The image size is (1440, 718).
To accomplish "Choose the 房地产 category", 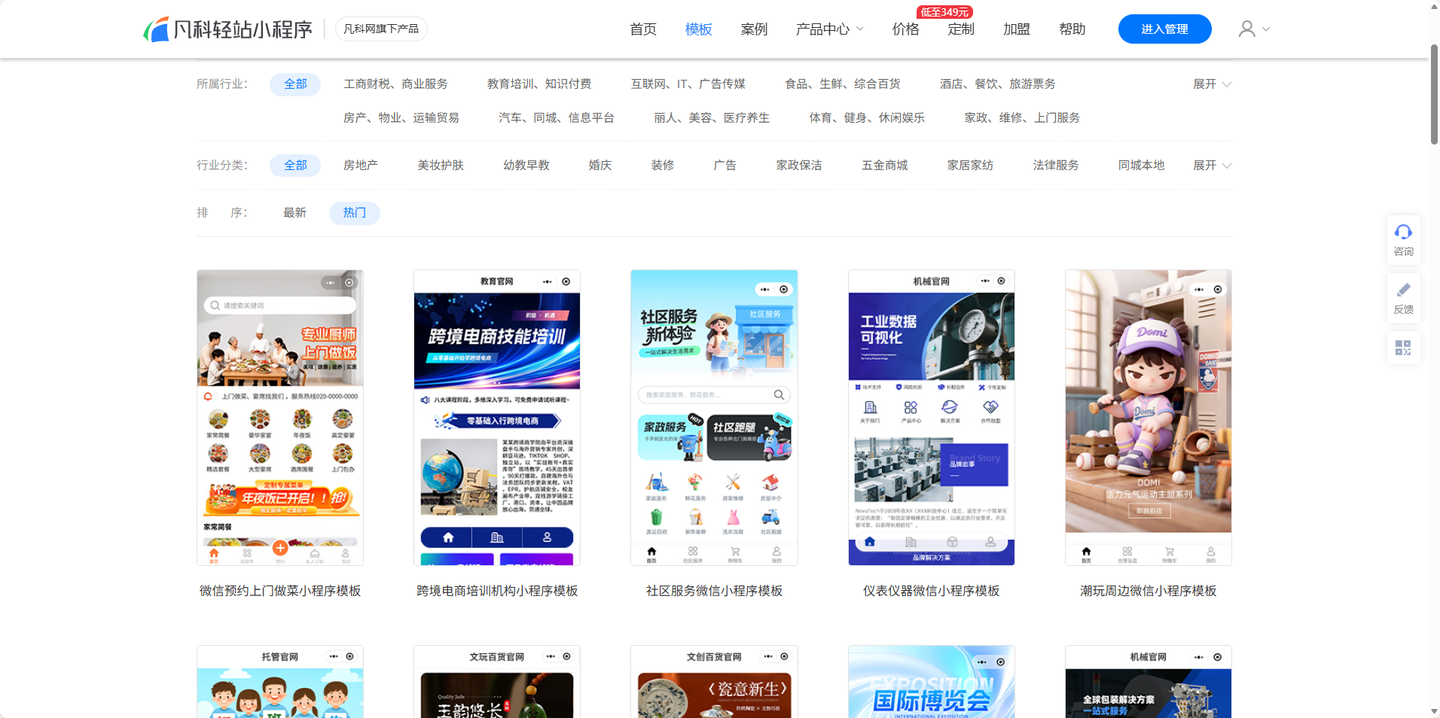I will [x=360, y=165].
